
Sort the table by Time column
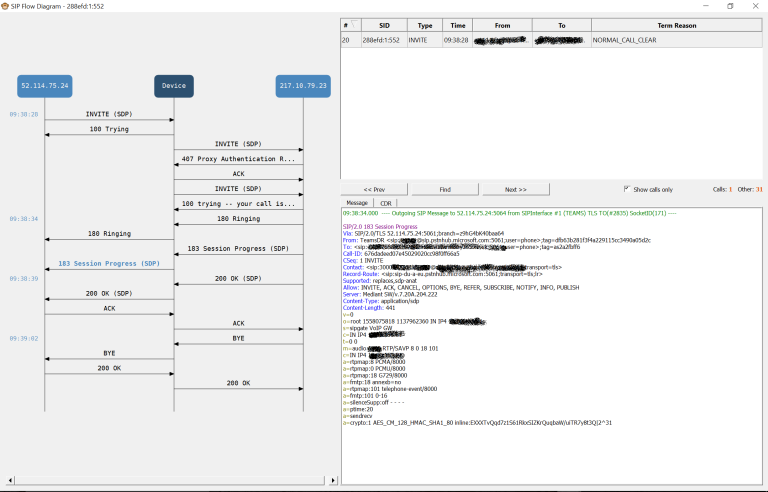[x=456, y=25]
